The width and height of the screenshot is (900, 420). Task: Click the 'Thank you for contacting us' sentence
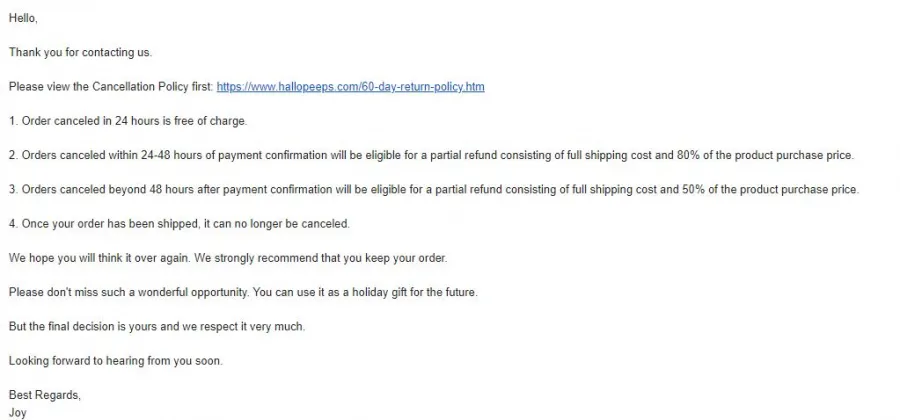(80, 52)
